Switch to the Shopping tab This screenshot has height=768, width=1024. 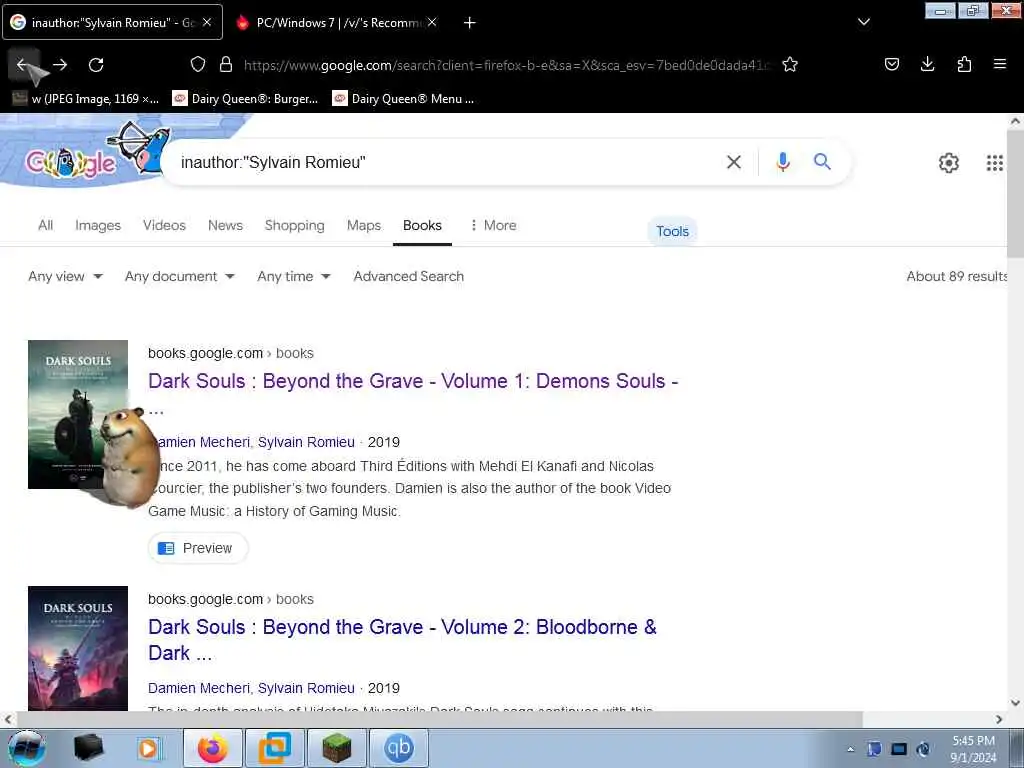295,225
